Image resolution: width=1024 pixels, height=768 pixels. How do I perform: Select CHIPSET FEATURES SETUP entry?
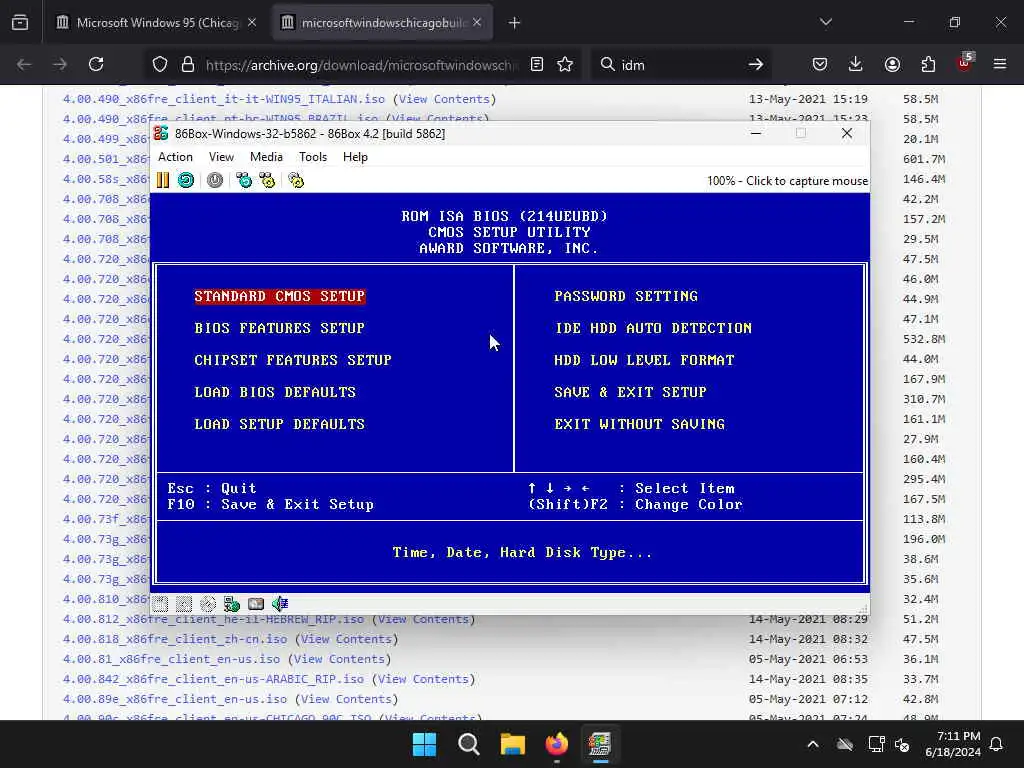pyautogui.click(x=293, y=360)
